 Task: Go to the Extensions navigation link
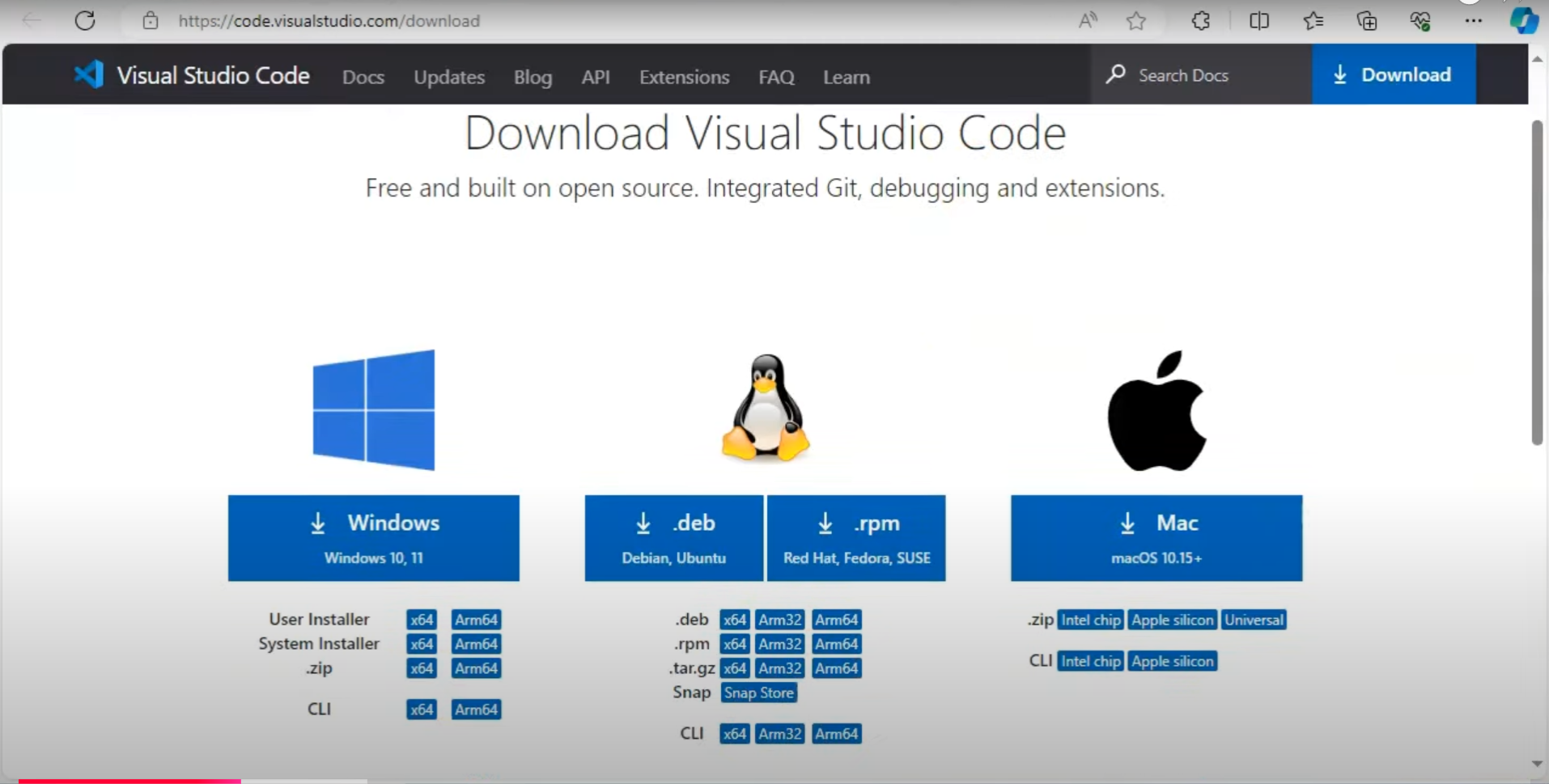(684, 77)
